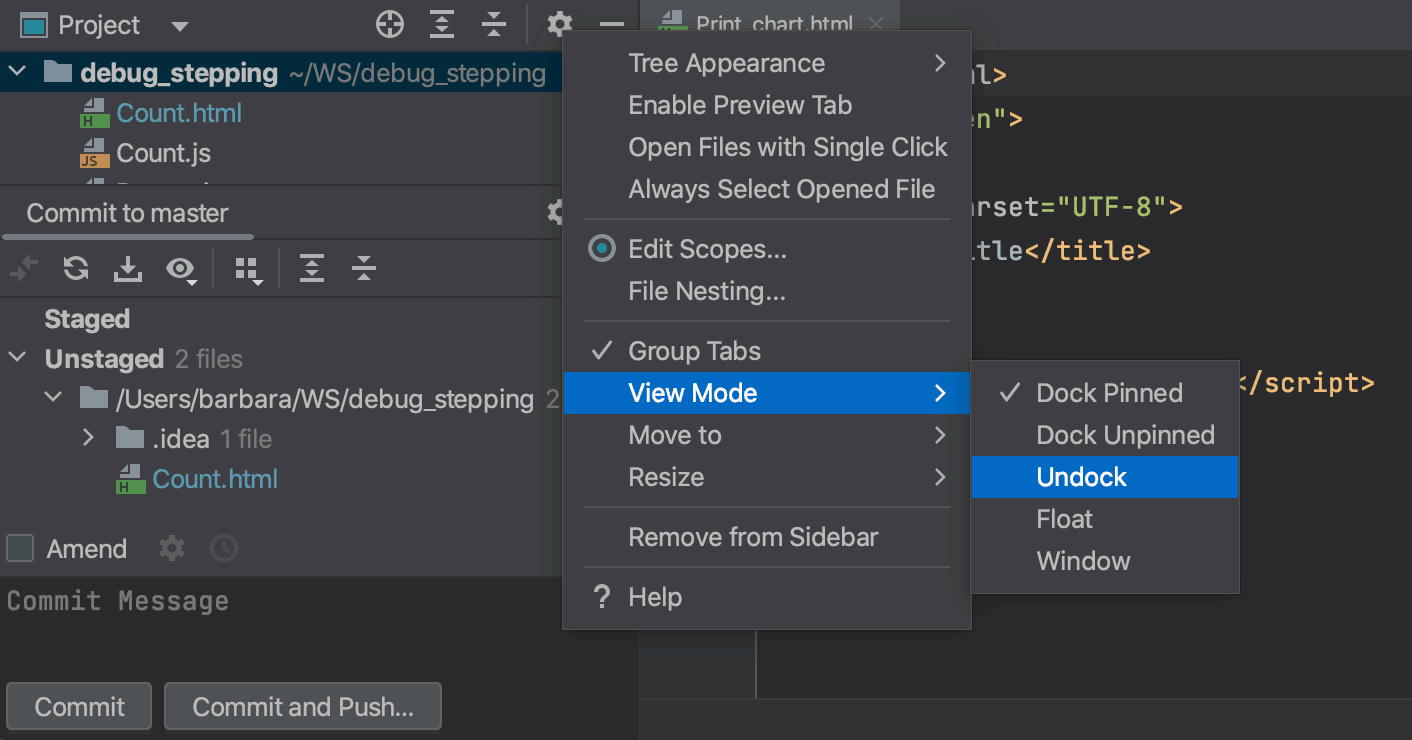Select the Edit Scopes radio option
1412x740 pixels.
[602, 249]
